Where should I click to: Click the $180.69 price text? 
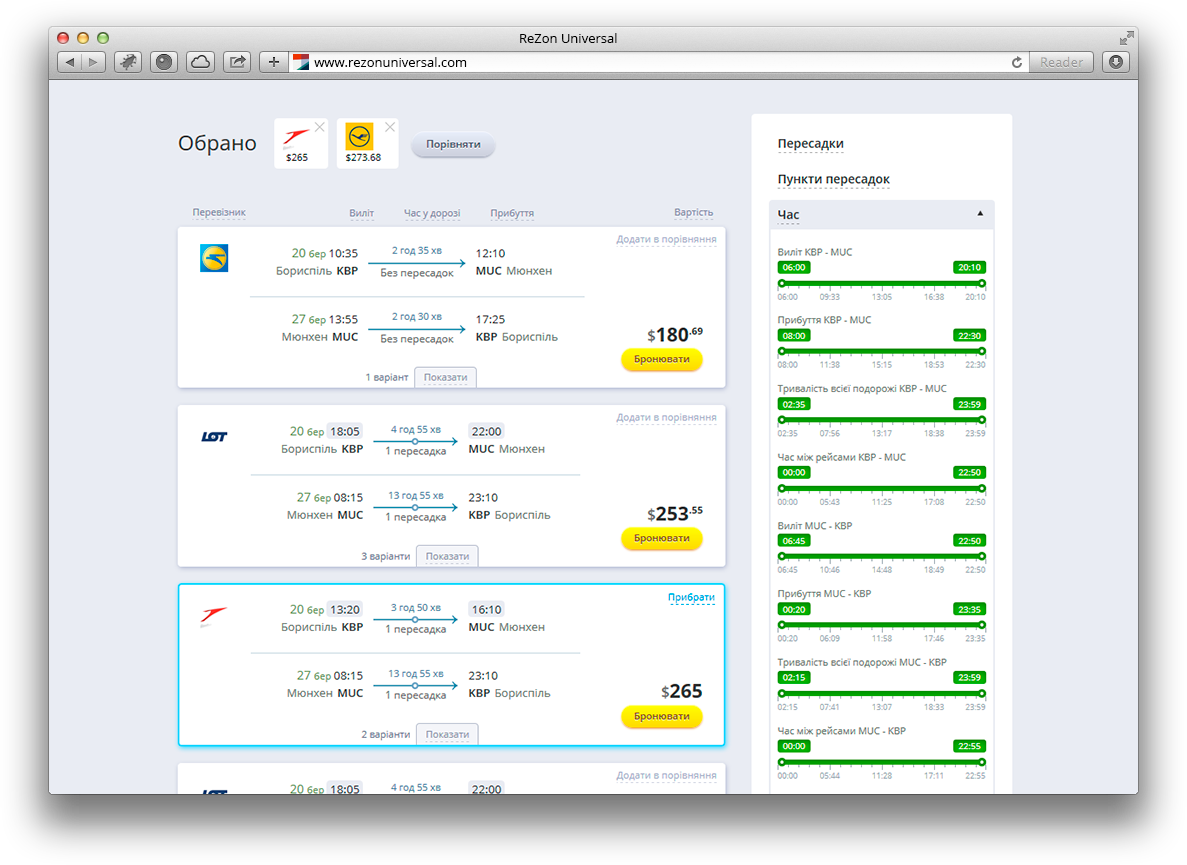(x=675, y=334)
